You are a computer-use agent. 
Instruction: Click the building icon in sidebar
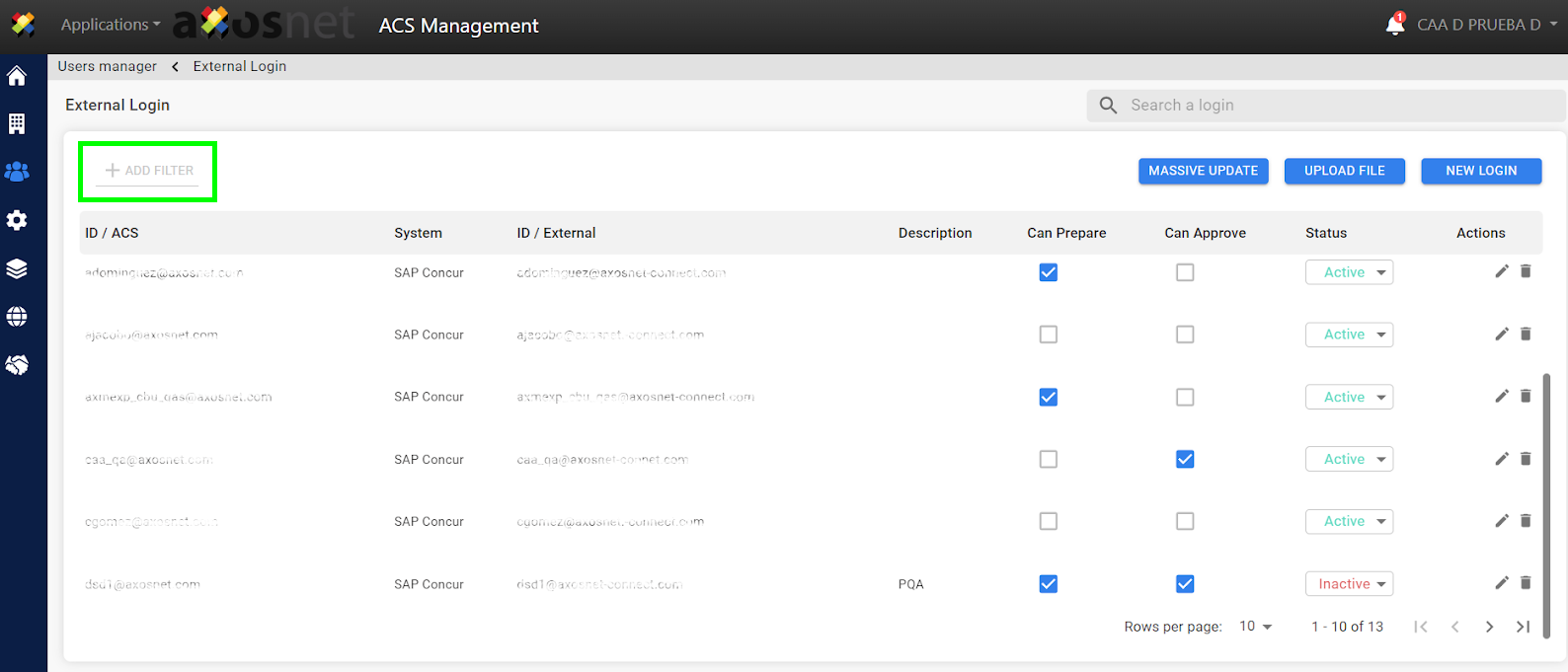(x=17, y=123)
